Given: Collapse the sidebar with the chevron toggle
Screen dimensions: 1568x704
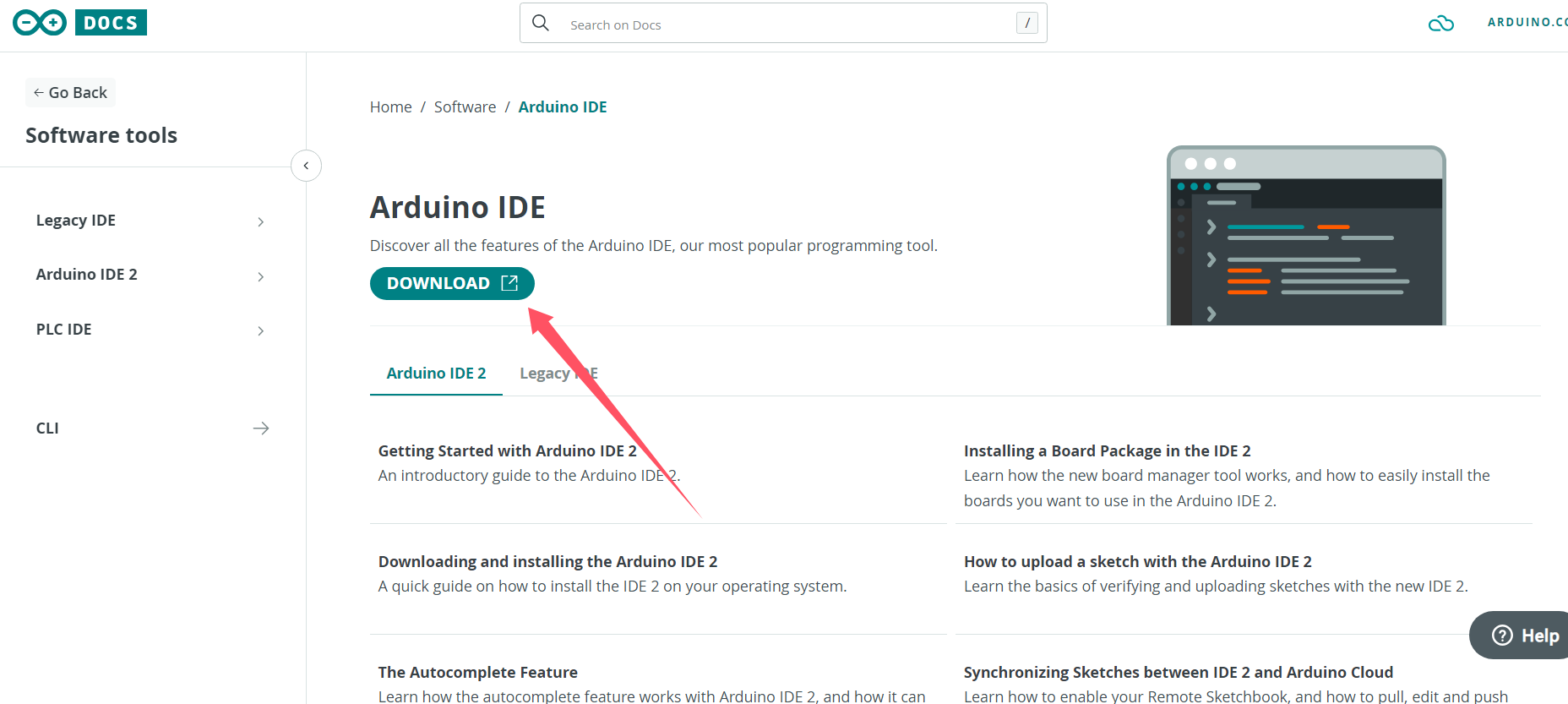Looking at the screenshot, I should [306, 166].
